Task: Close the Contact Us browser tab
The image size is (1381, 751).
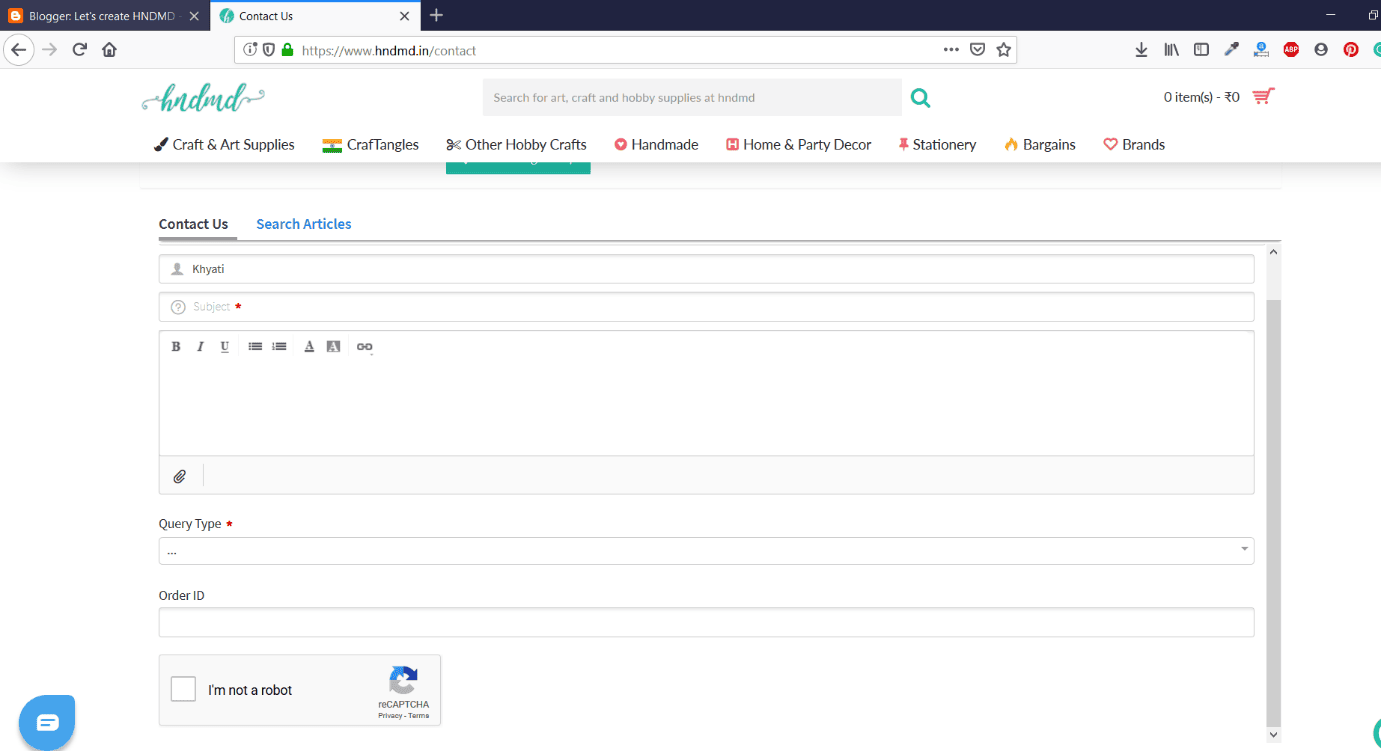Action: (404, 16)
